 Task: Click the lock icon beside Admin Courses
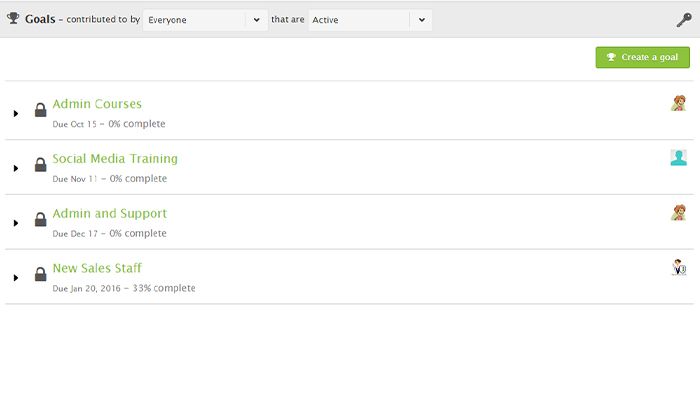(41, 110)
